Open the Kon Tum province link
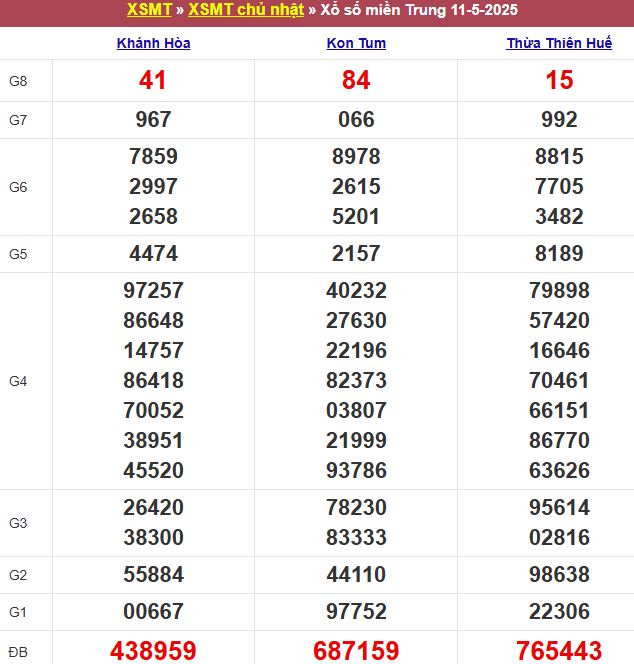634x664 pixels. point(356,43)
